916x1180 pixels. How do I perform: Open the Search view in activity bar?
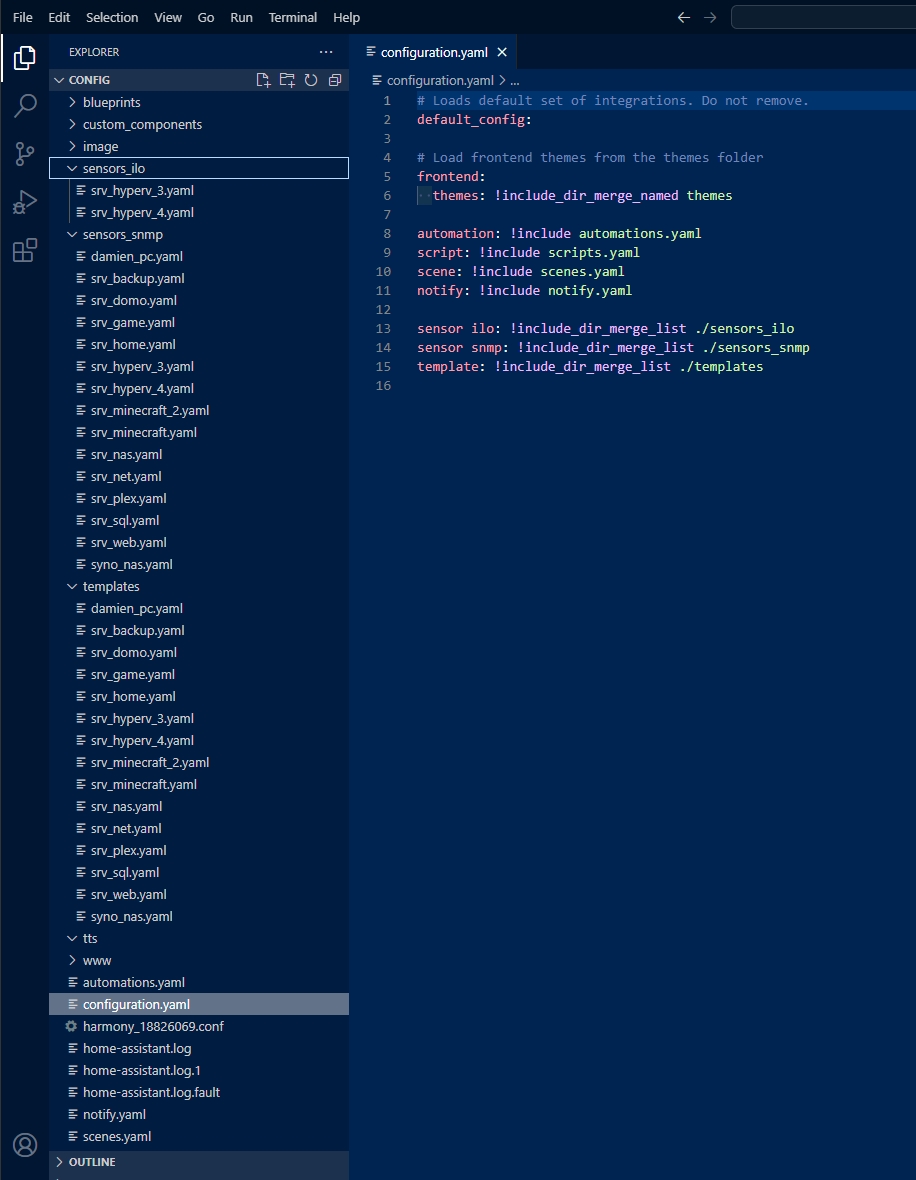tap(25, 106)
